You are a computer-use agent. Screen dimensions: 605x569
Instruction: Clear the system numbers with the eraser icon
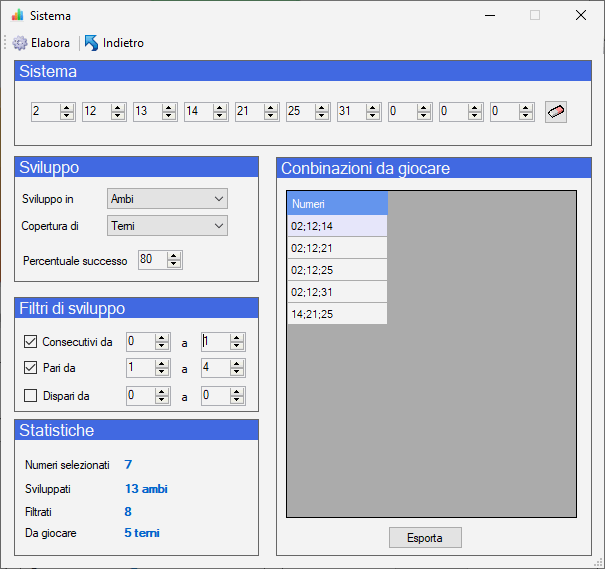[x=556, y=112]
